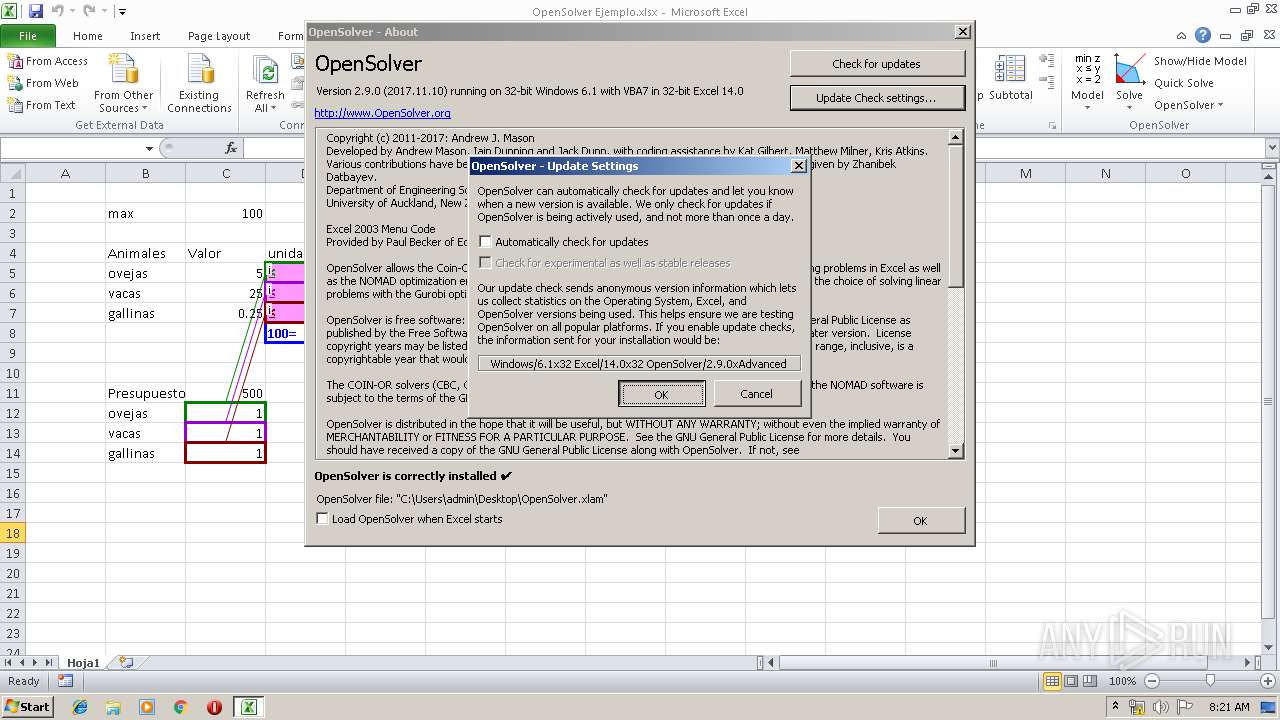Tick Check for experimental releases checkbox
1280x720 pixels.
click(486, 263)
